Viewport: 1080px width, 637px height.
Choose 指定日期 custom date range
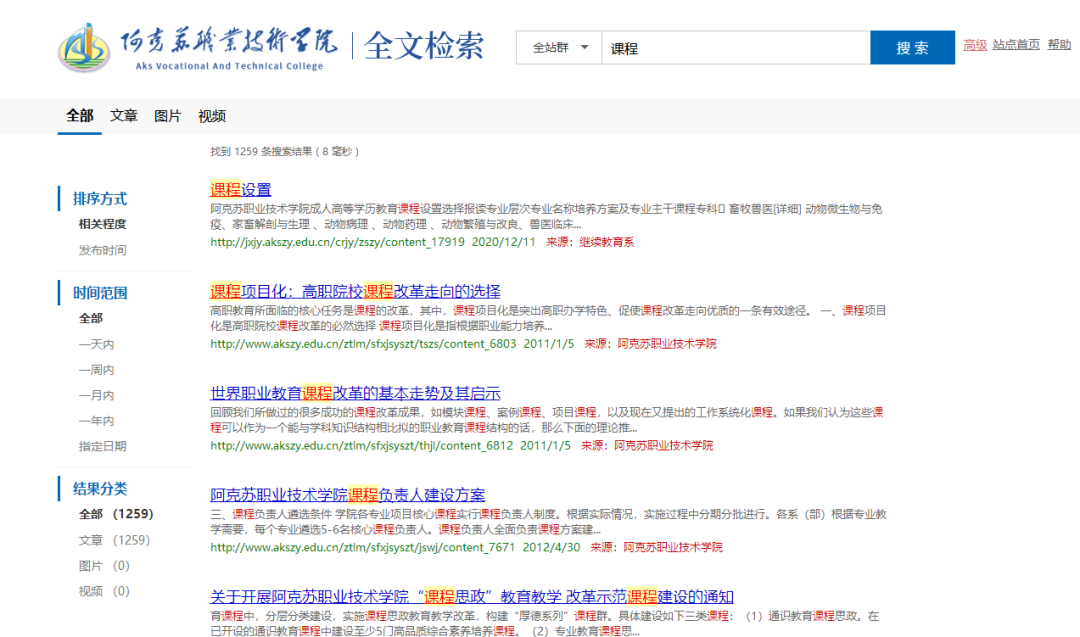pos(103,446)
